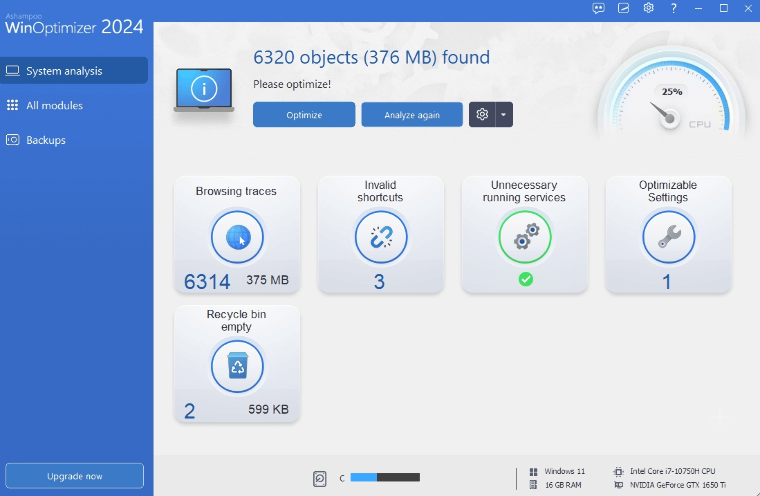Click the help question mark icon

click(x=674, y=8)
